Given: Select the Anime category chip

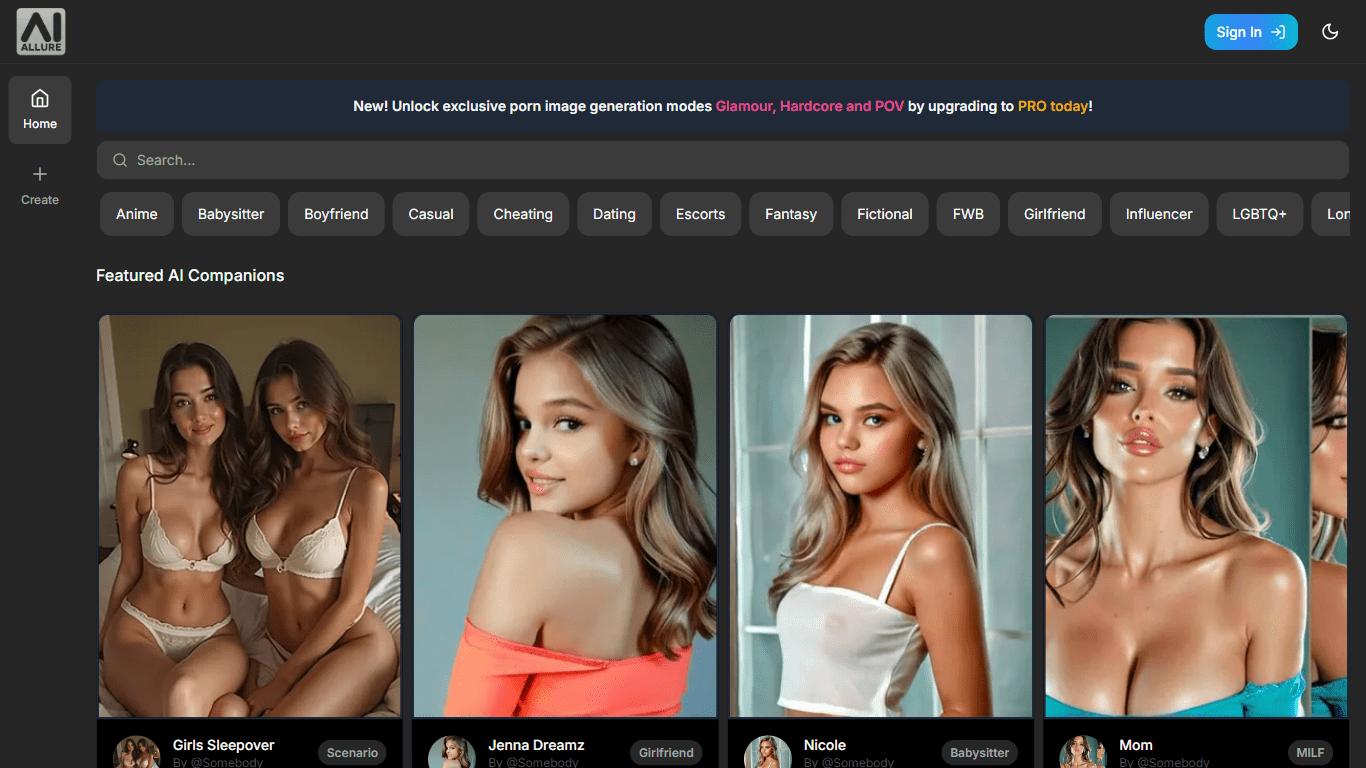Looking at the screenshot, I should click(137, 214).
